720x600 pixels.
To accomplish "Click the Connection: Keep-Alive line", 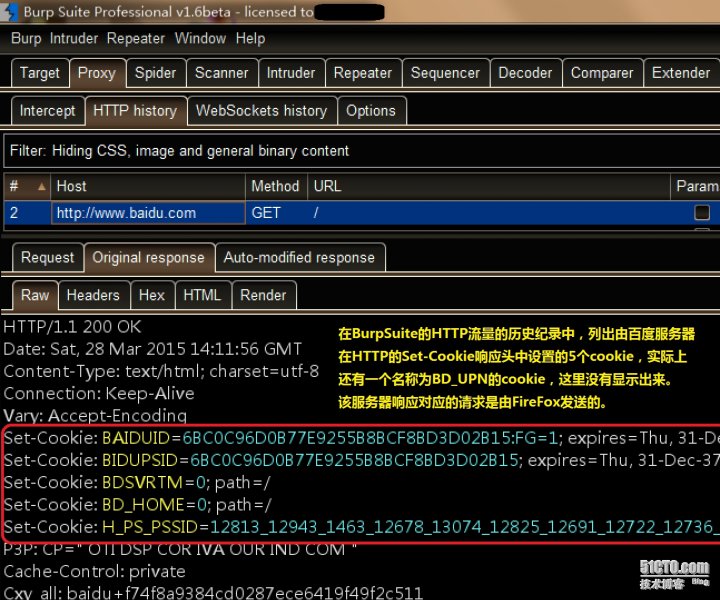I will click(99, 393).
